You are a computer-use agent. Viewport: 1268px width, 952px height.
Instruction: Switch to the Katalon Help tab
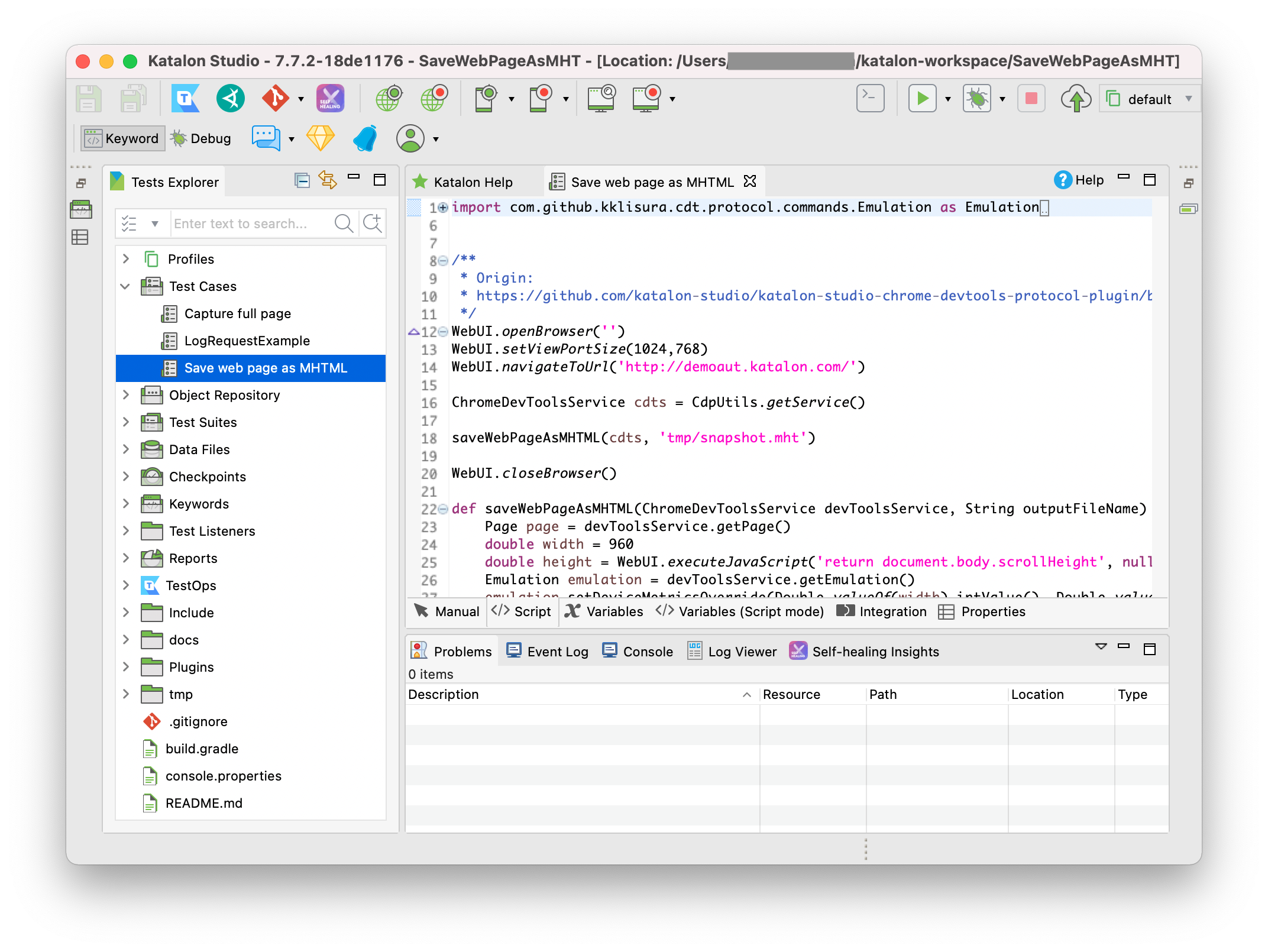[473, 182]
